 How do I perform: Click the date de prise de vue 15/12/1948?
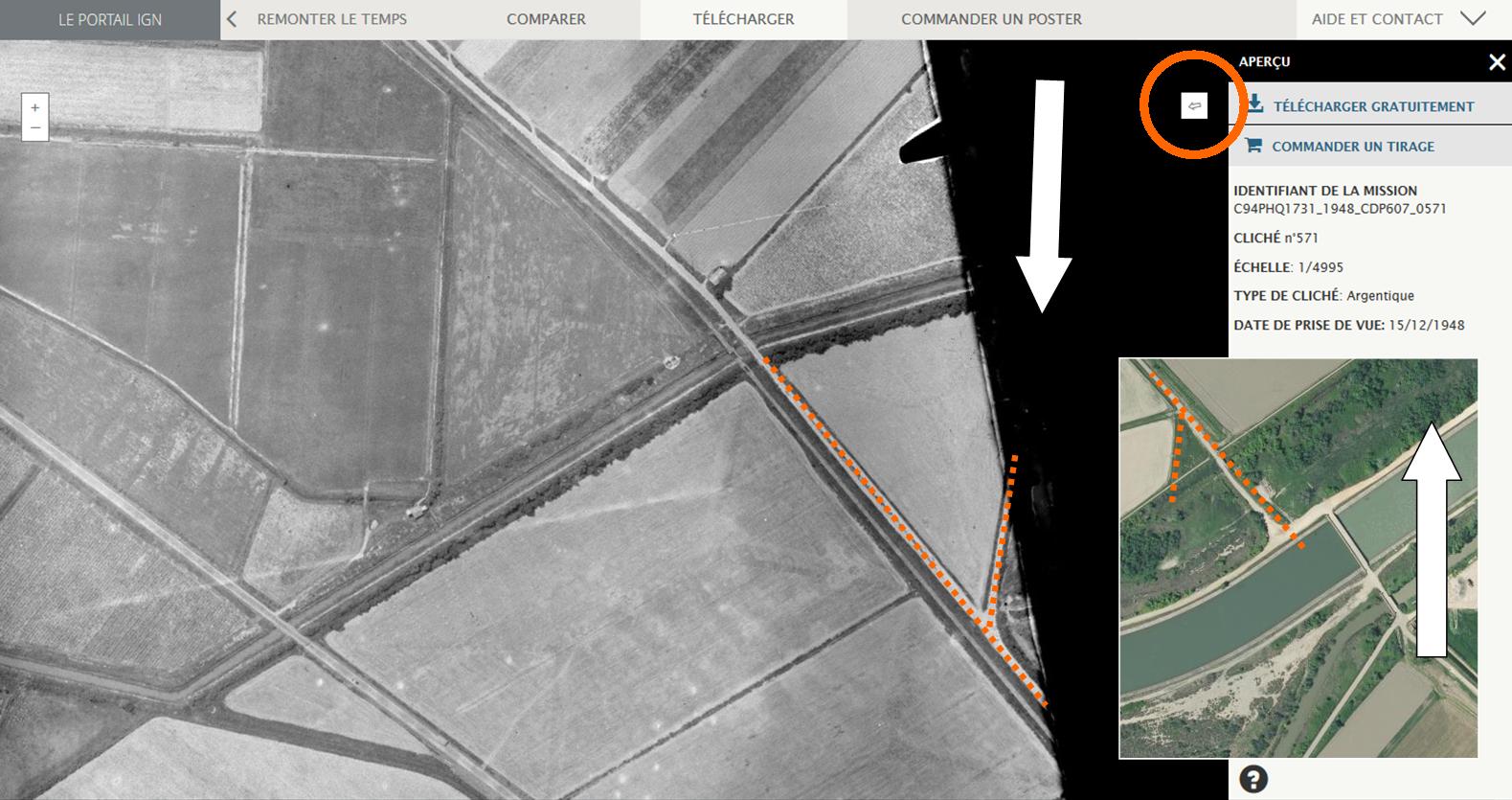coord(1349,325)
